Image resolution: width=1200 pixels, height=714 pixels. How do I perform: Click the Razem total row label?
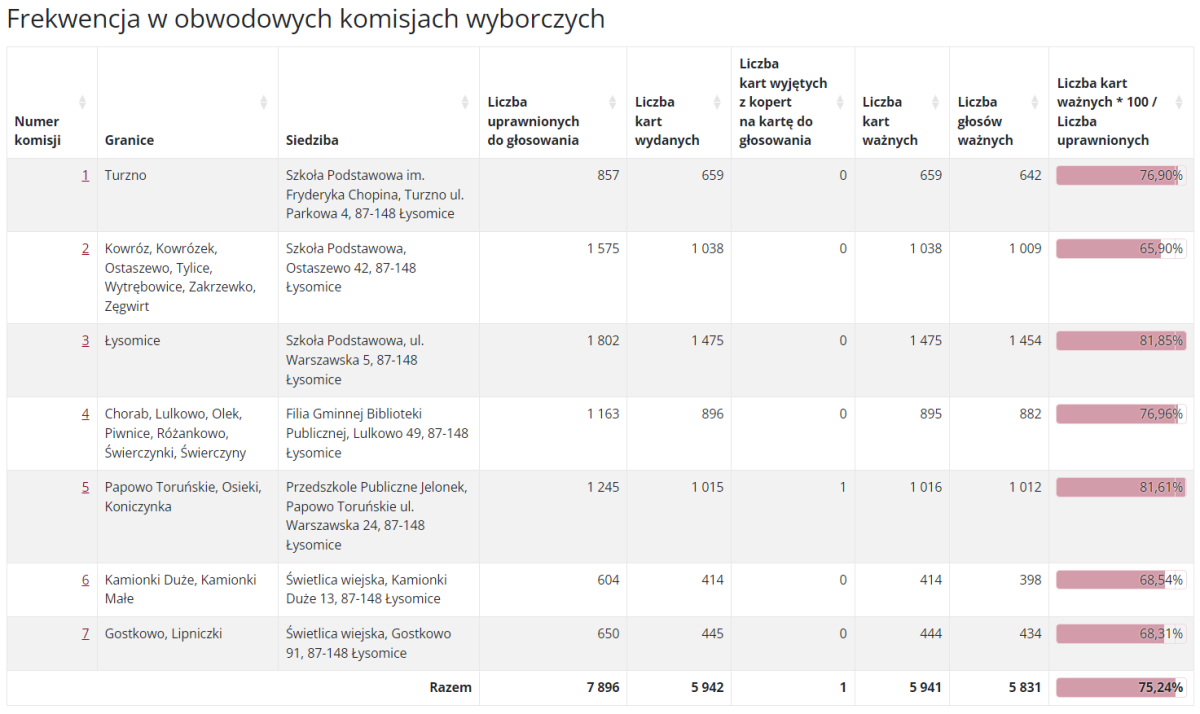pos(450,688)
